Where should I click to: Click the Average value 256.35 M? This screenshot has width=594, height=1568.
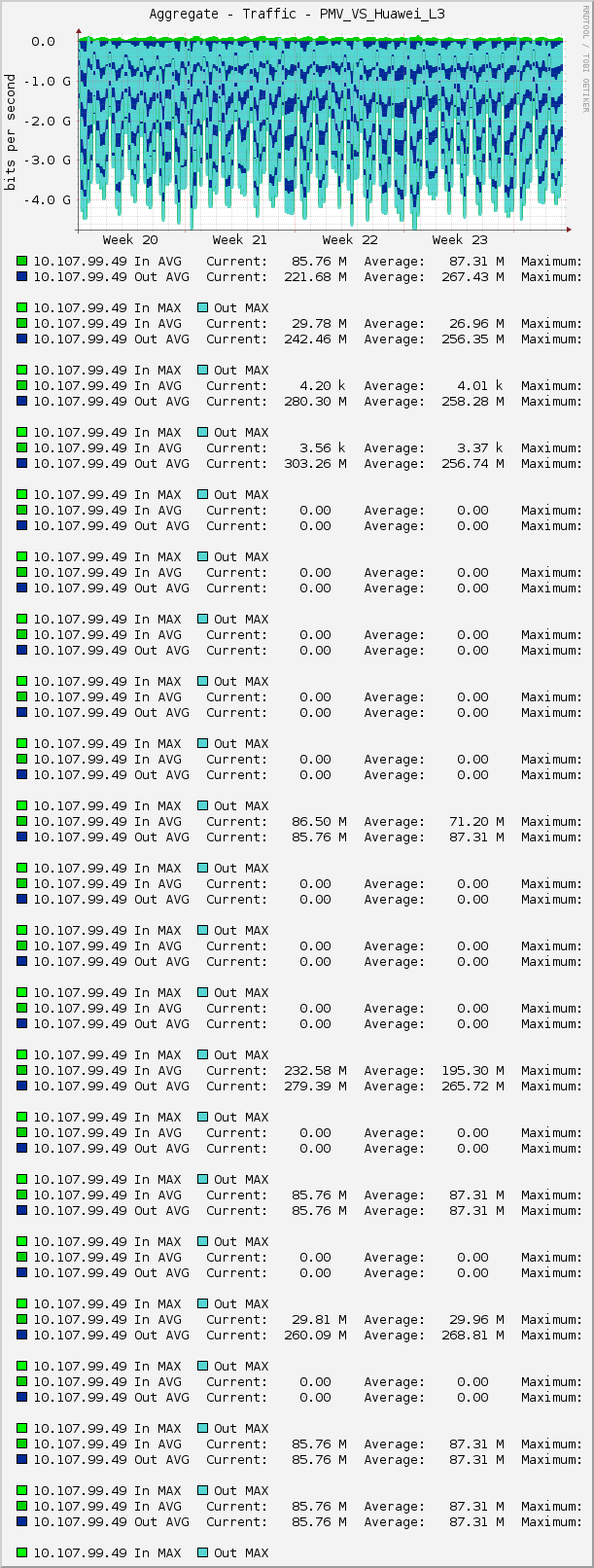click(x=472, y=339)
